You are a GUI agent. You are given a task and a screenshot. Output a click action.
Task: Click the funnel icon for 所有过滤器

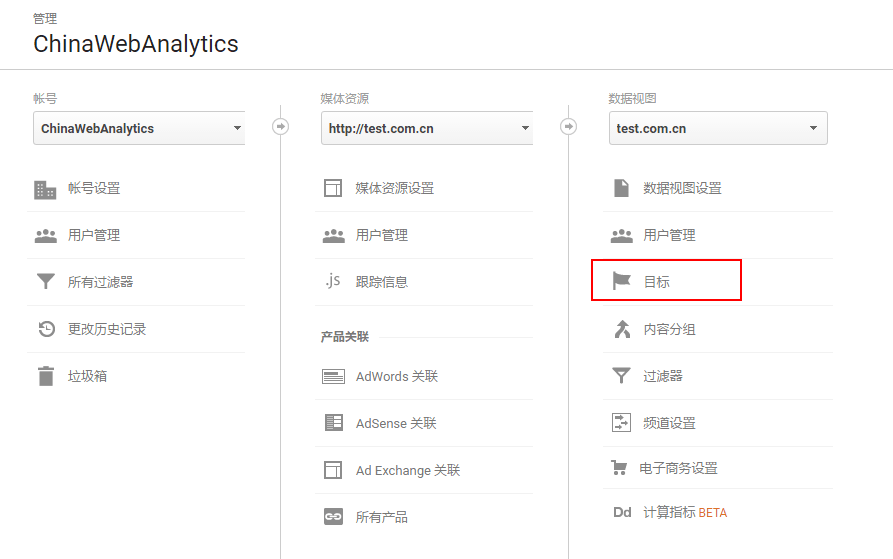[45, 282]
